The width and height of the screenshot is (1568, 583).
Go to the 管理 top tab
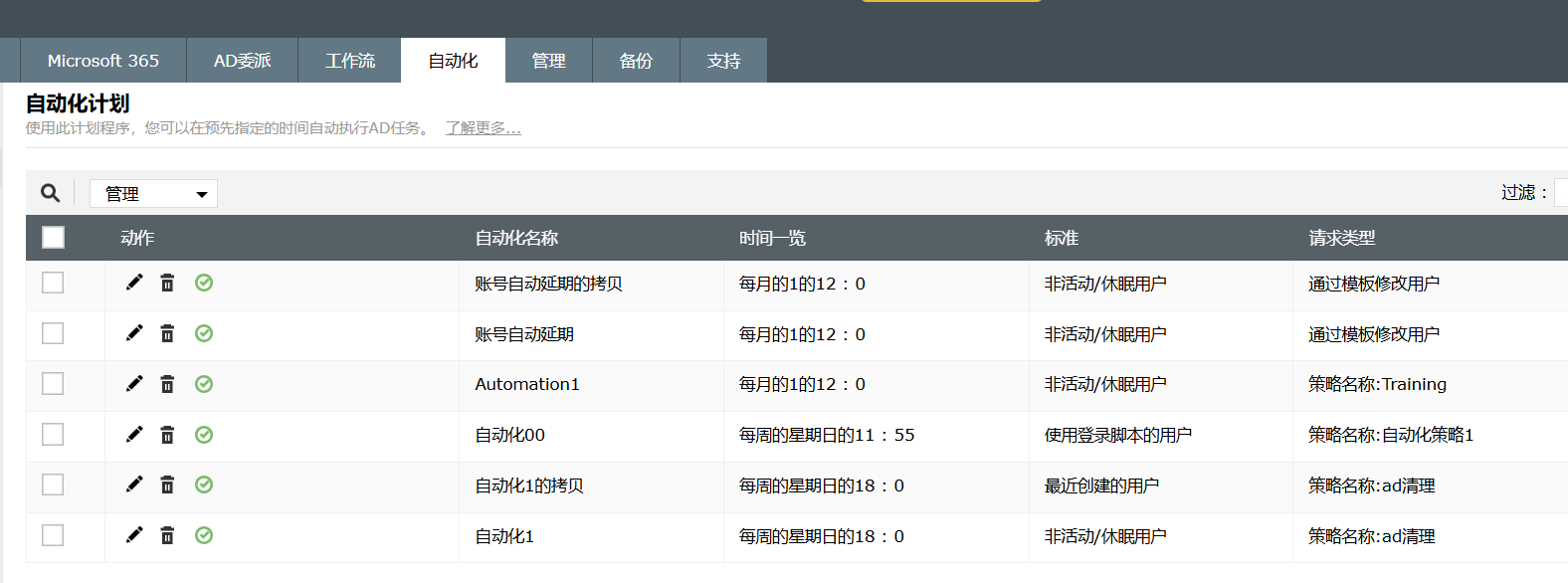548,61
